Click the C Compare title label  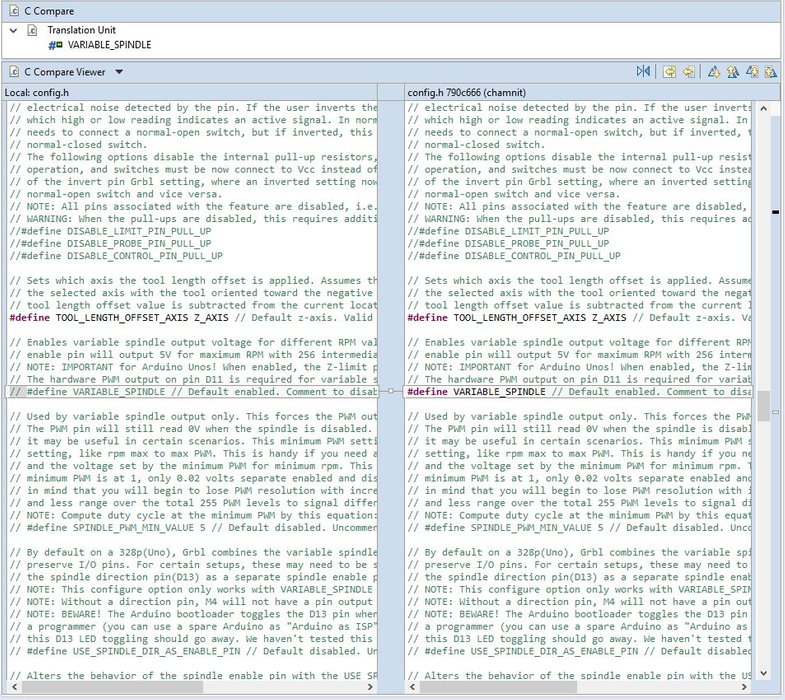coord(49,11)
